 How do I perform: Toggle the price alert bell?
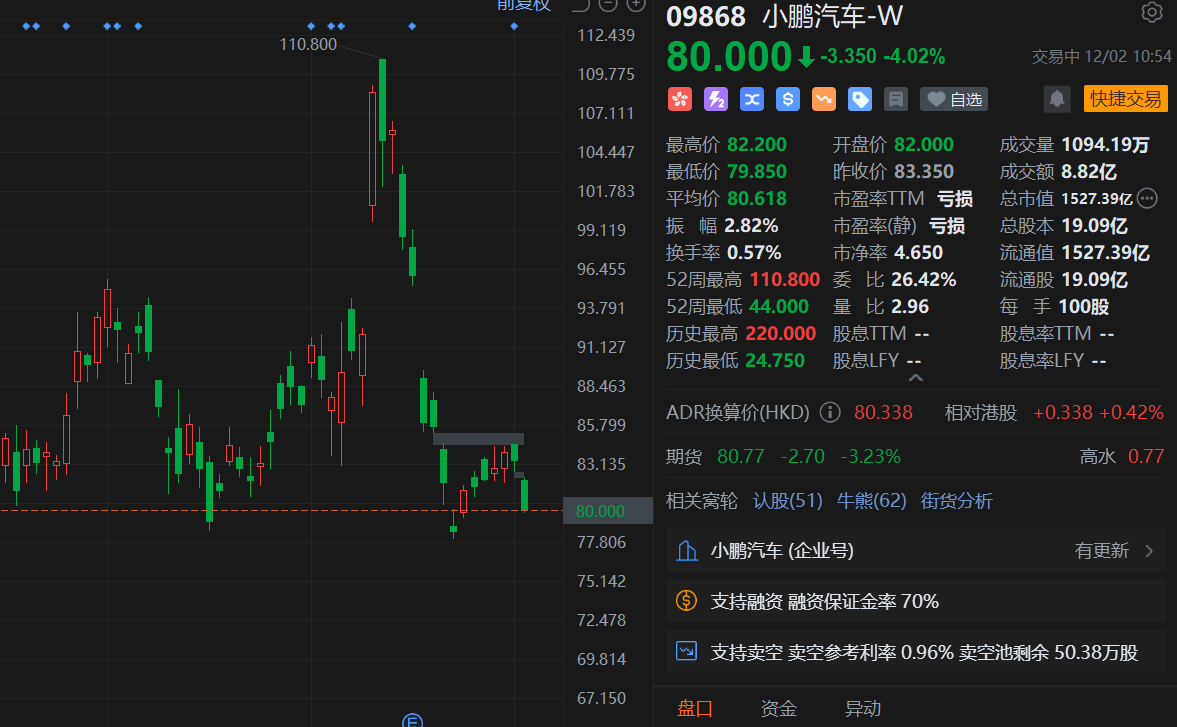click(x=1056, y=99)
